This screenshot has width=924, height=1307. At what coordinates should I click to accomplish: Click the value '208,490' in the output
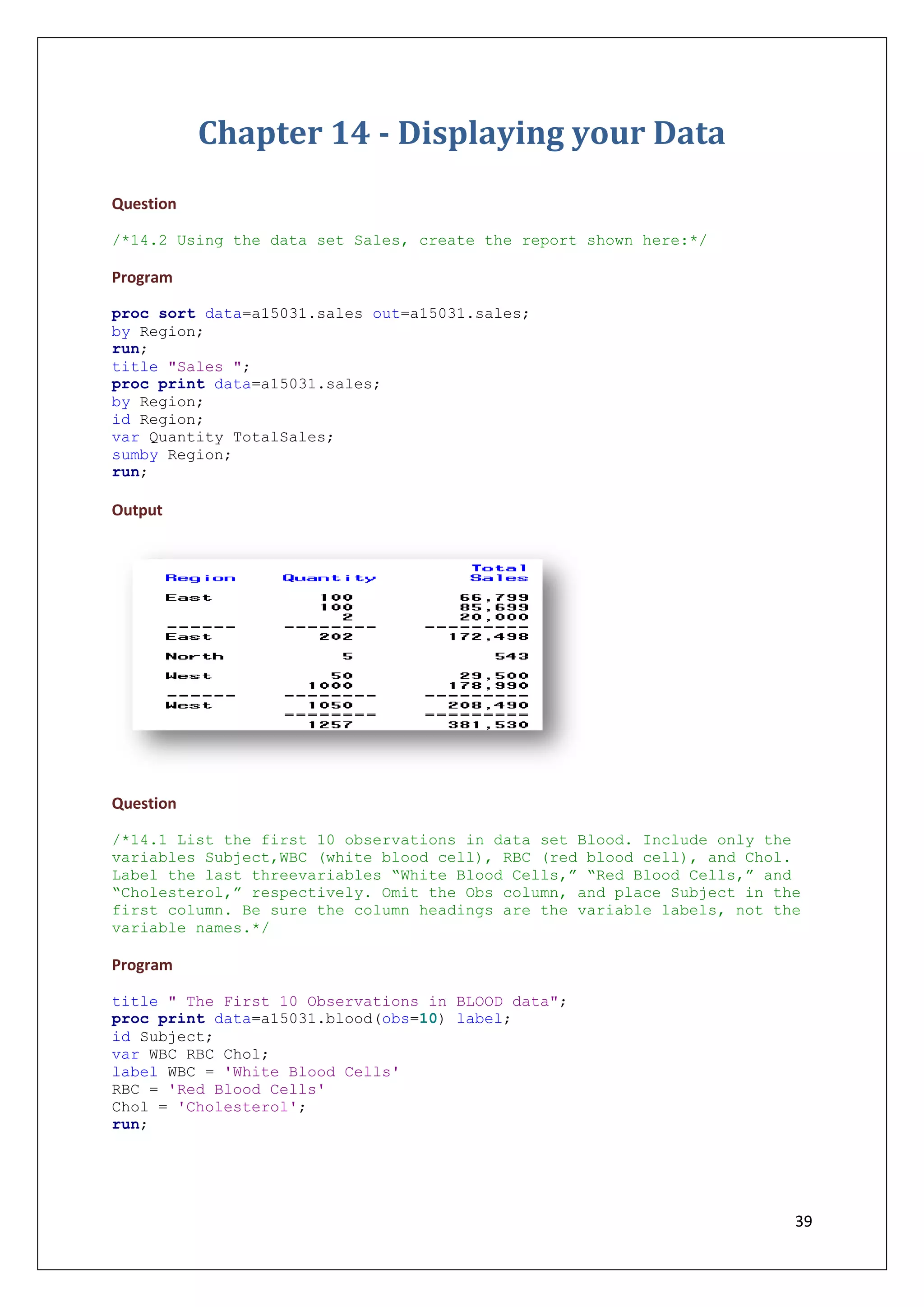coord(489,705)
